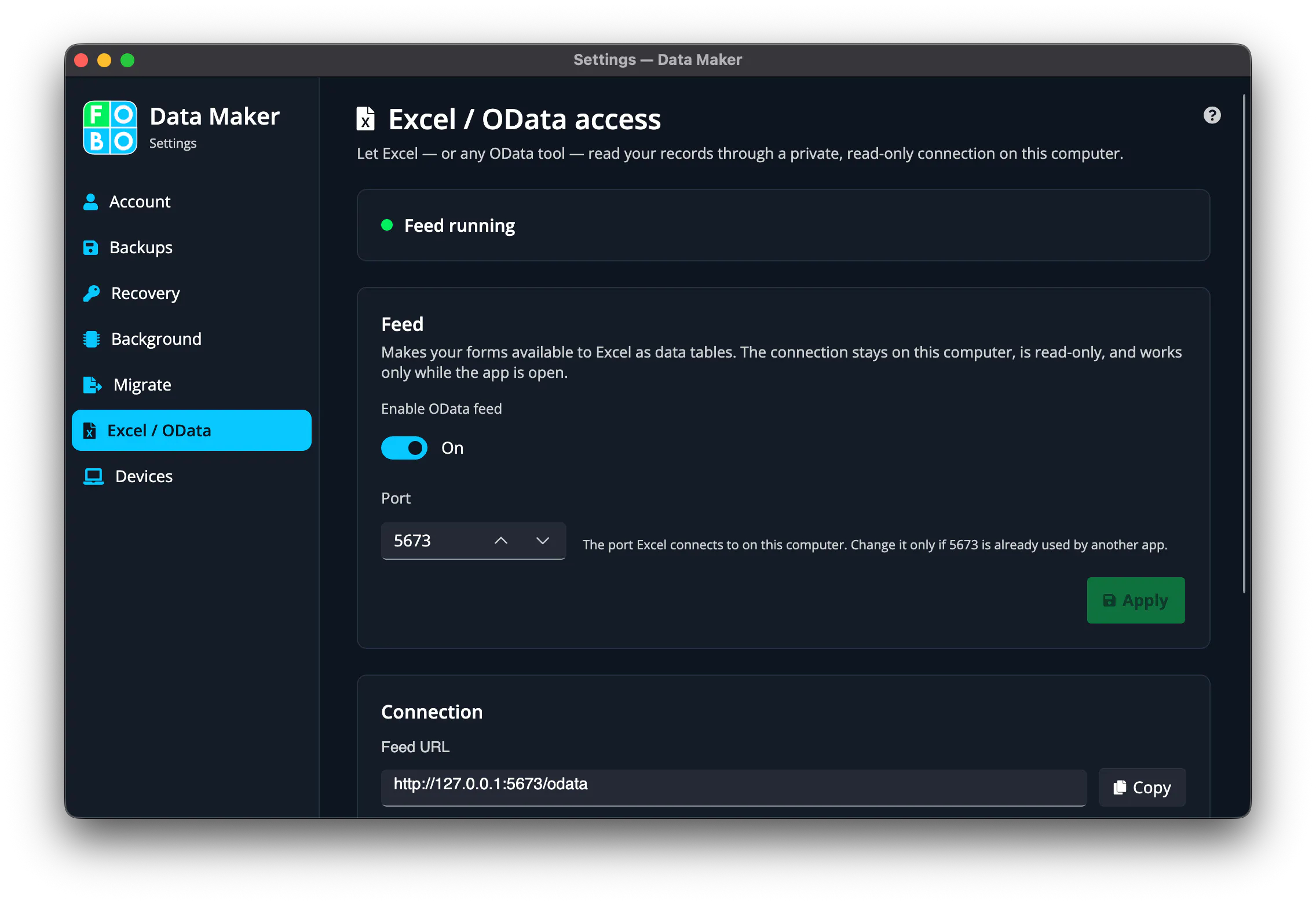The image size is (1316, 904).
Task: Click the Excel file icon in sidebar
Action: click(90, 431)
